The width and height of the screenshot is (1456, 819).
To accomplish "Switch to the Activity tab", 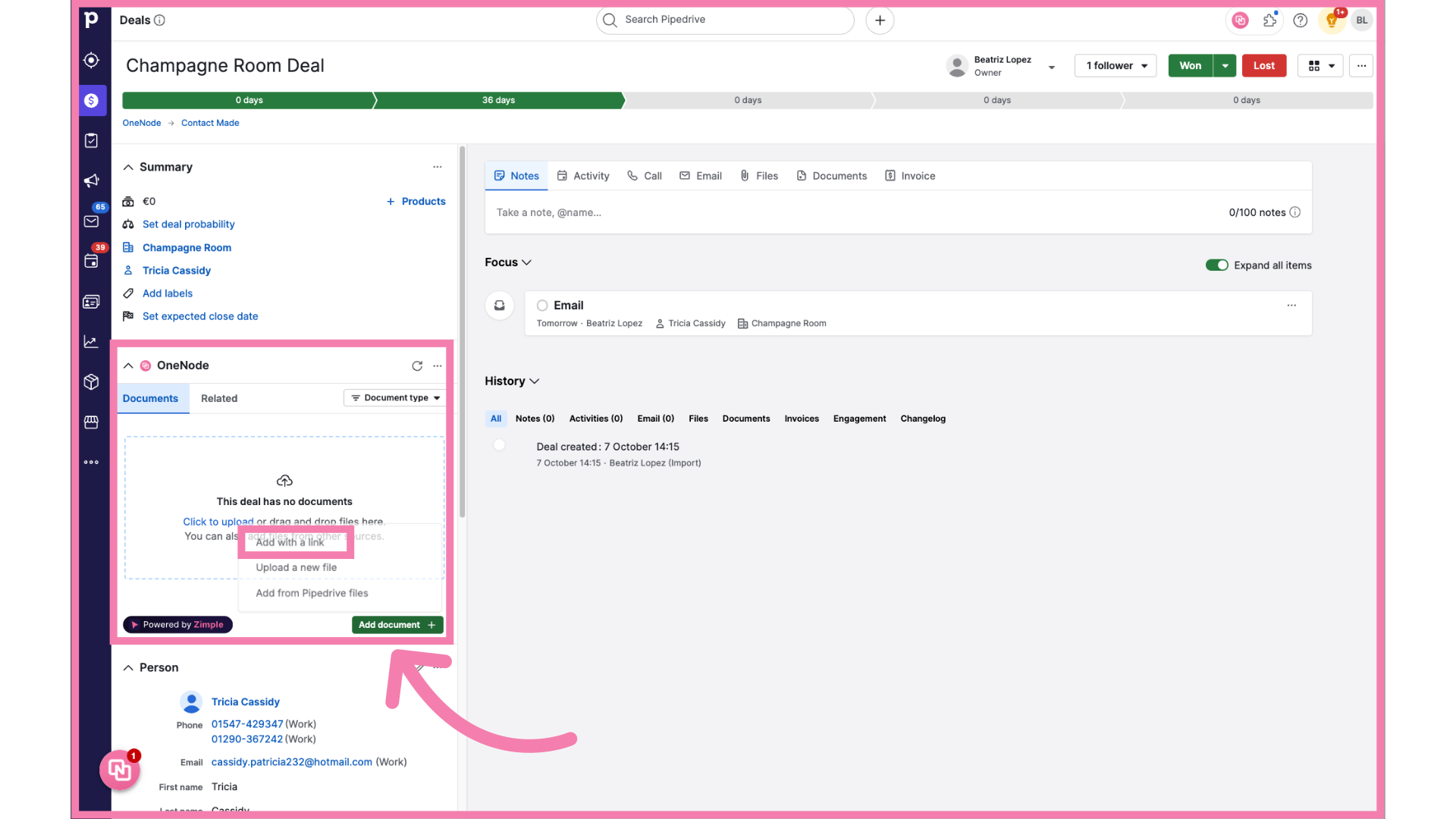I will point(583,176).
